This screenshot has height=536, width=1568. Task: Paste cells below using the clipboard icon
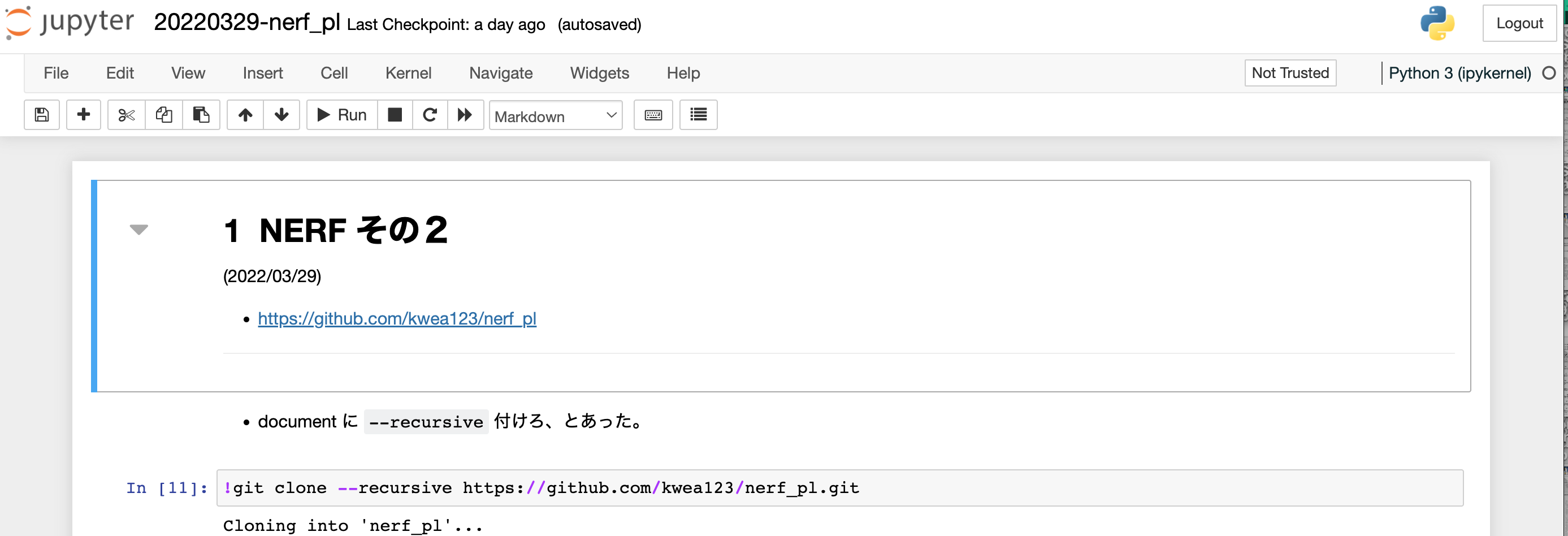(x=201, y=115)
